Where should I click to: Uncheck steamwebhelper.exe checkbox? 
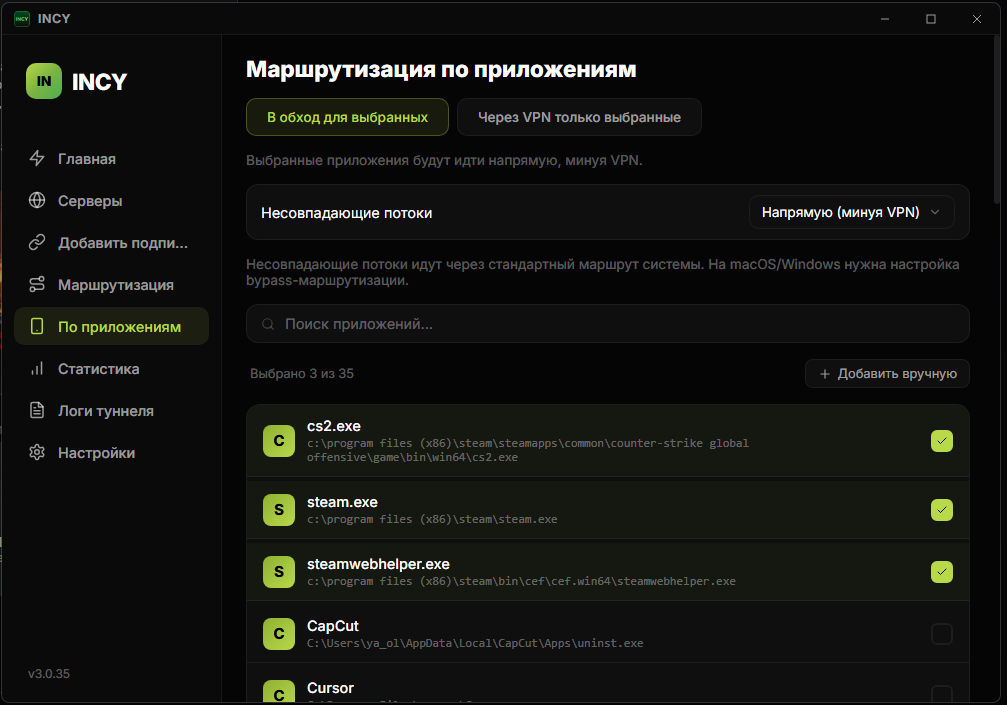click(x=941, y=571)
